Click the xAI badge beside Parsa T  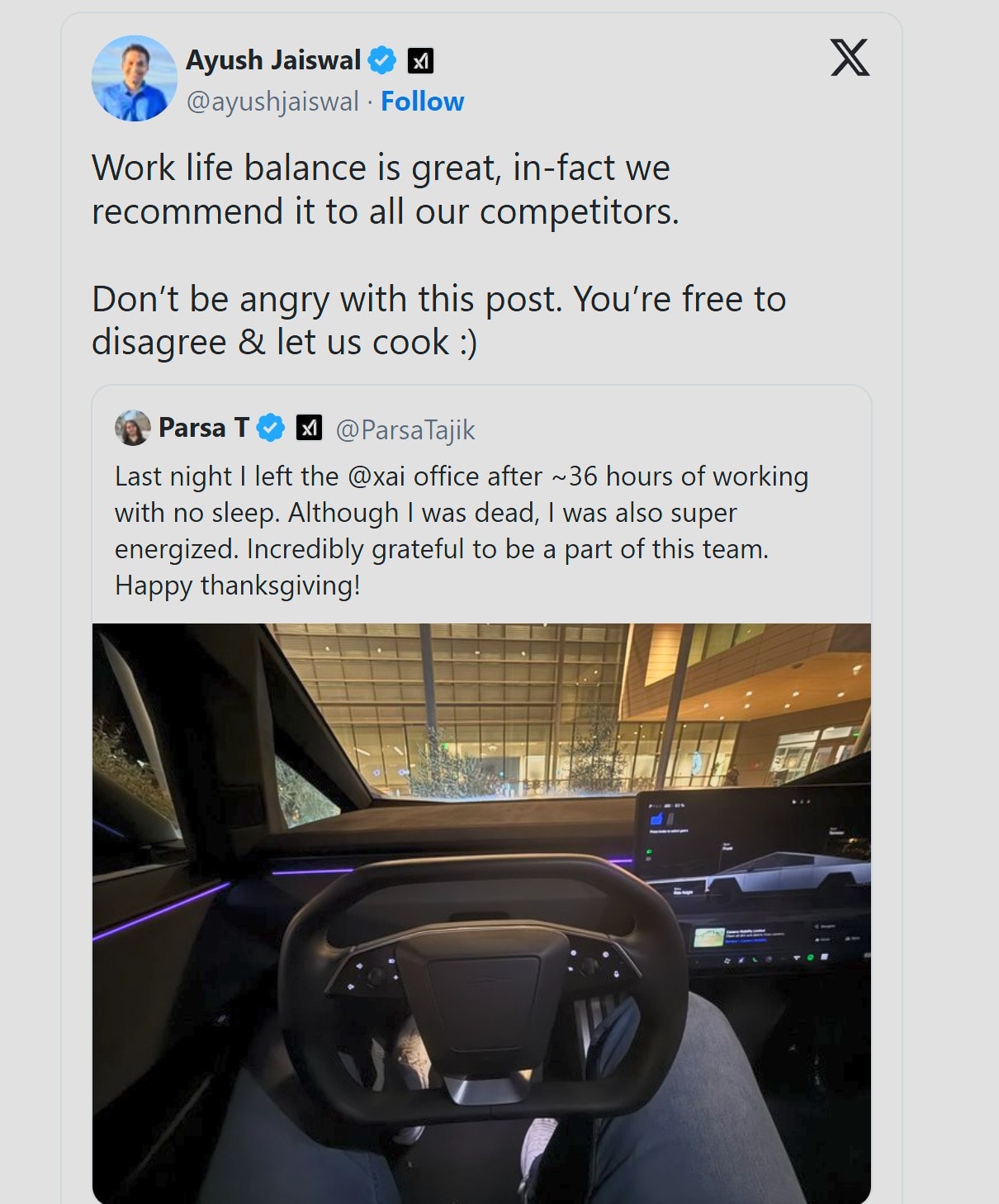point(309,428)
